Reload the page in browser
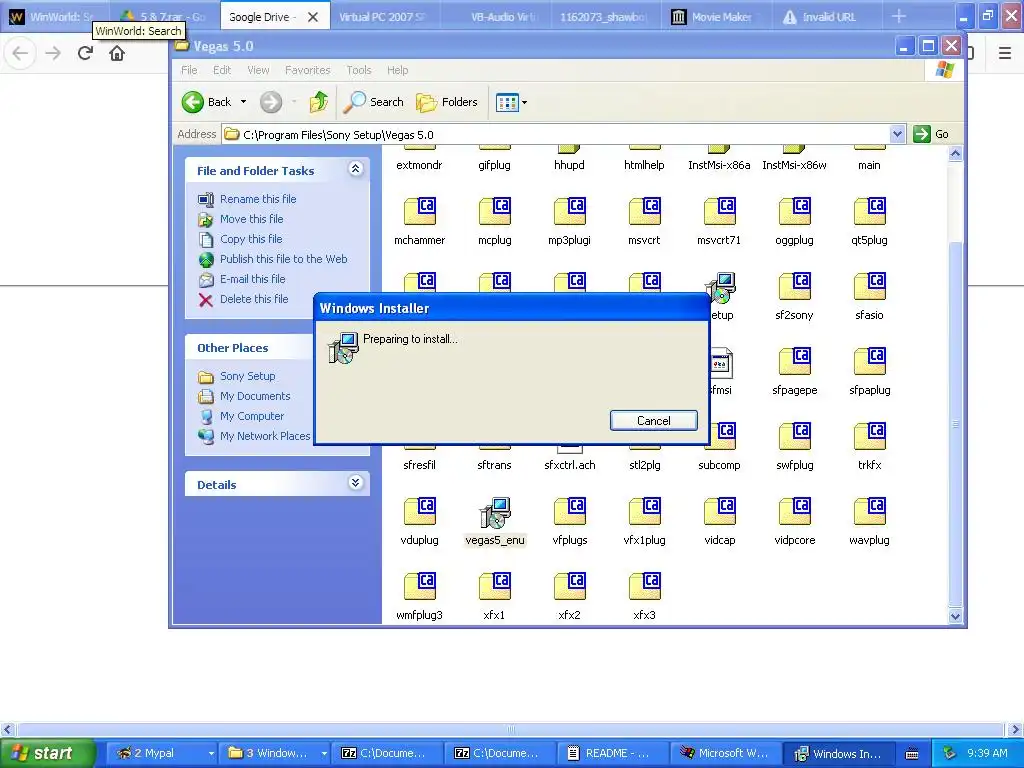Viewport: 1024px width, 768px height. pyautogui.click(x=85, y=53)
